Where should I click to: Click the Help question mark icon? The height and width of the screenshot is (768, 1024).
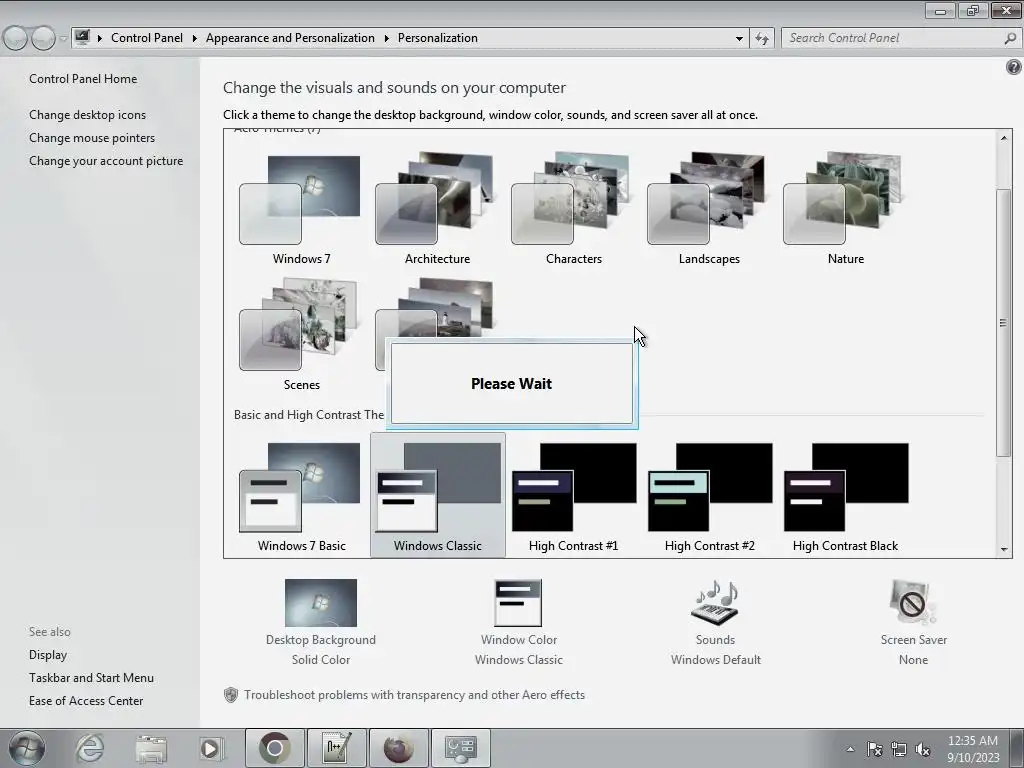click(x=1014, y=67)
